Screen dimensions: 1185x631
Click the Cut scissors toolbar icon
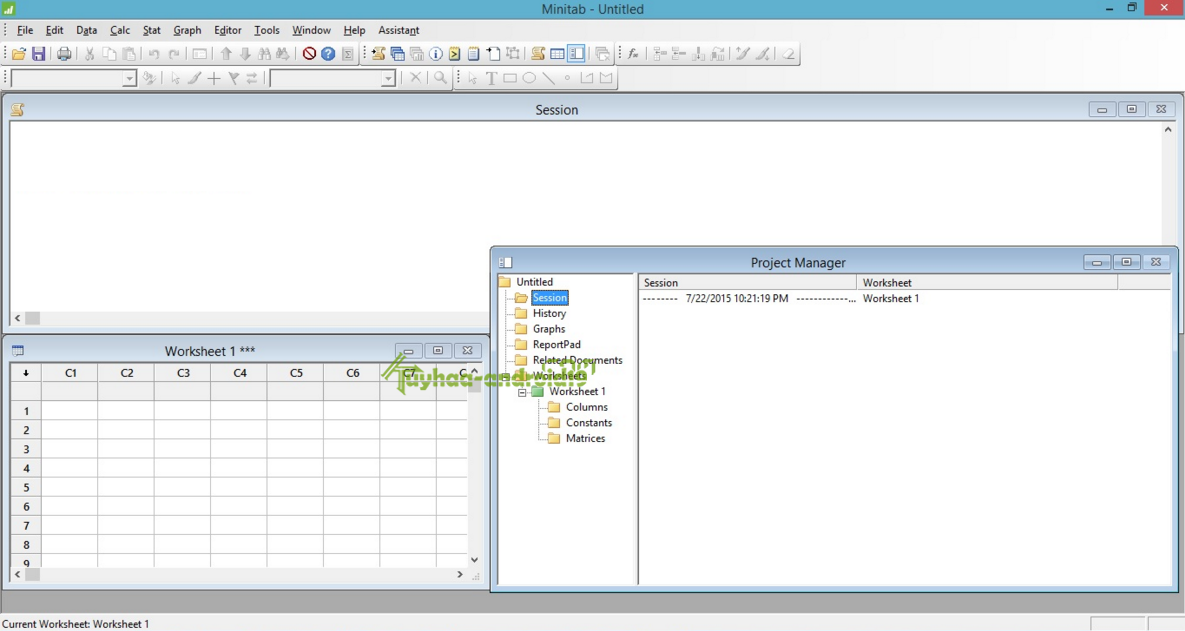coord(89,54)
